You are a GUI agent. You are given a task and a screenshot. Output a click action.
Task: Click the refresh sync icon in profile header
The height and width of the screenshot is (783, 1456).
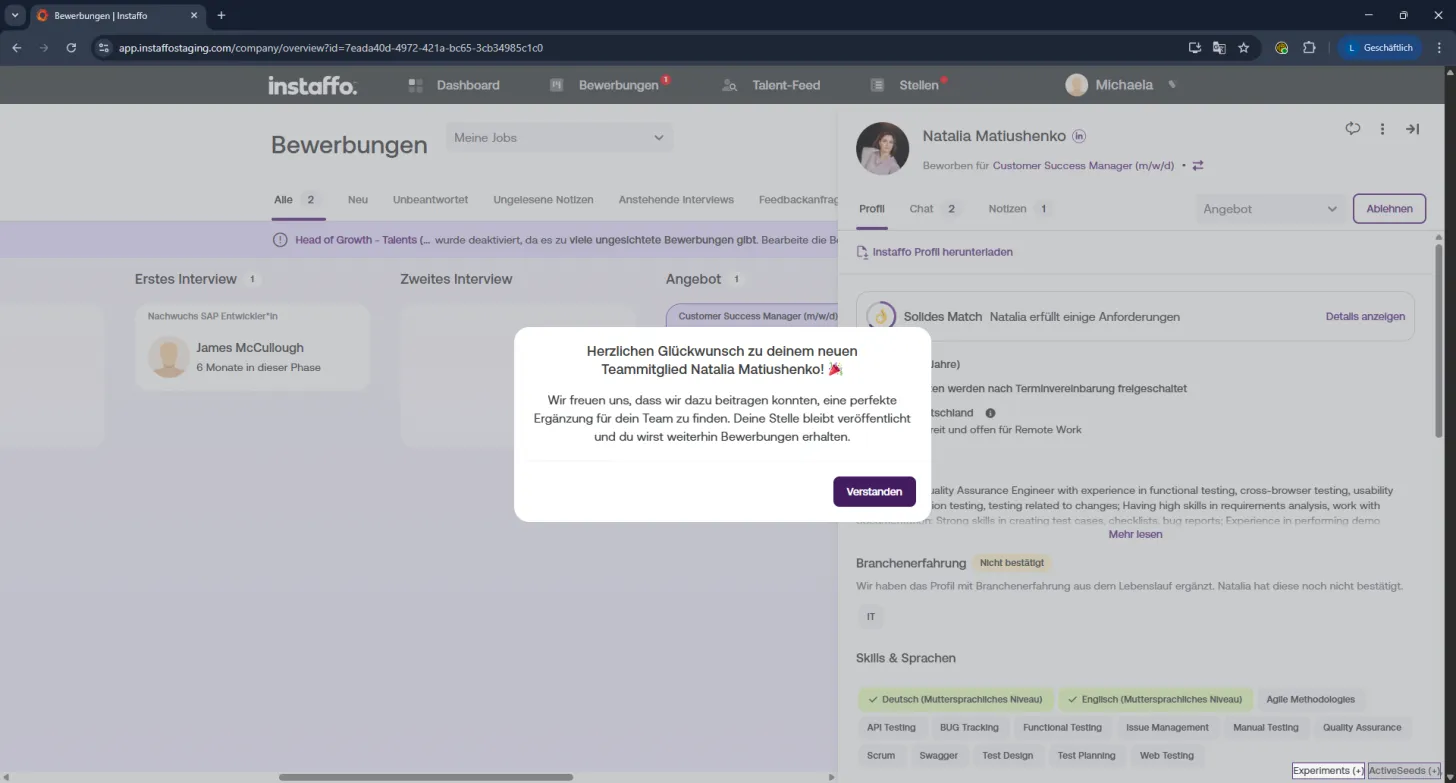click(1353, 128)
